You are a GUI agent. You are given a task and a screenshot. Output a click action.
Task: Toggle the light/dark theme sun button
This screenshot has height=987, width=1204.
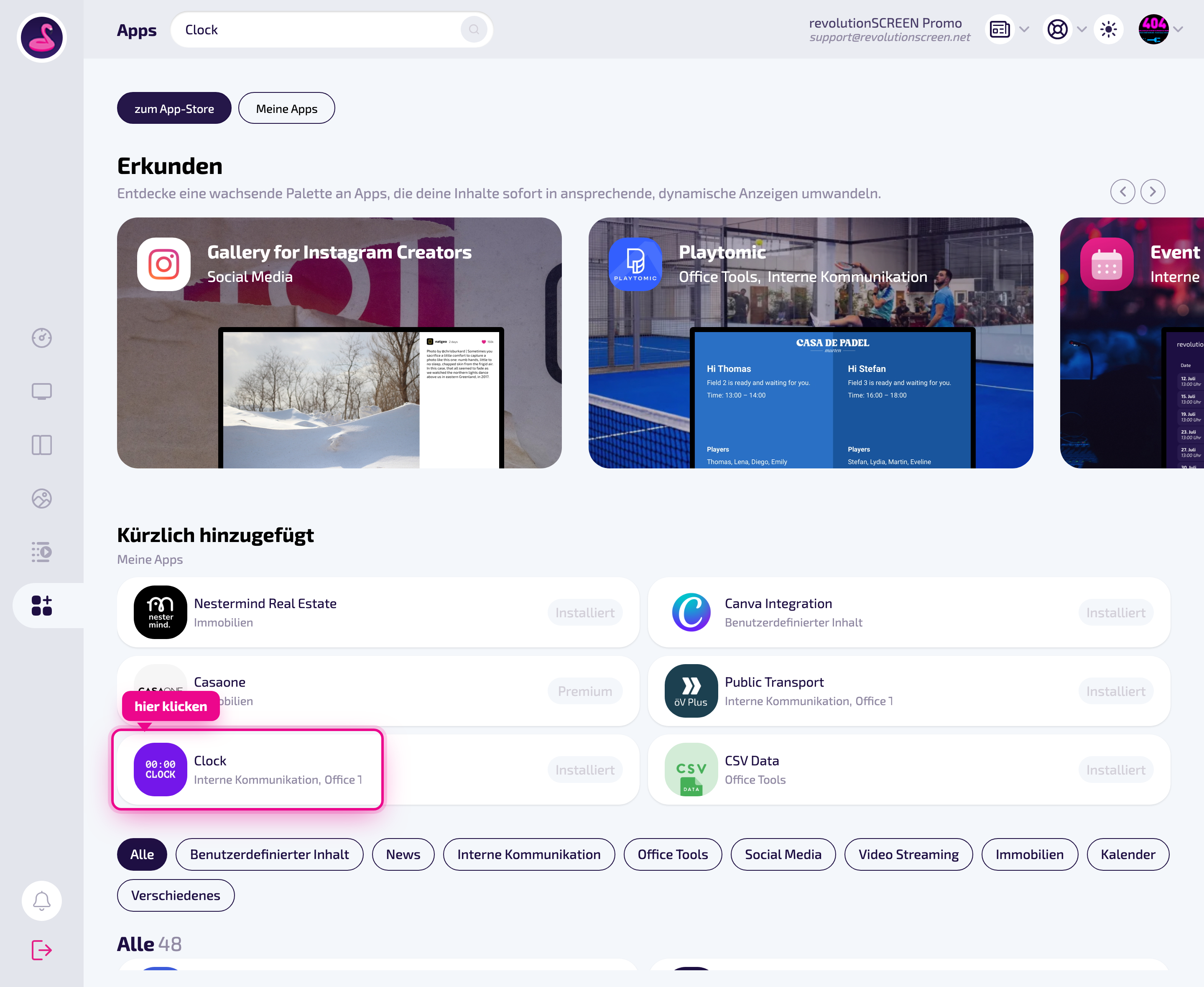coord(1108,30)
